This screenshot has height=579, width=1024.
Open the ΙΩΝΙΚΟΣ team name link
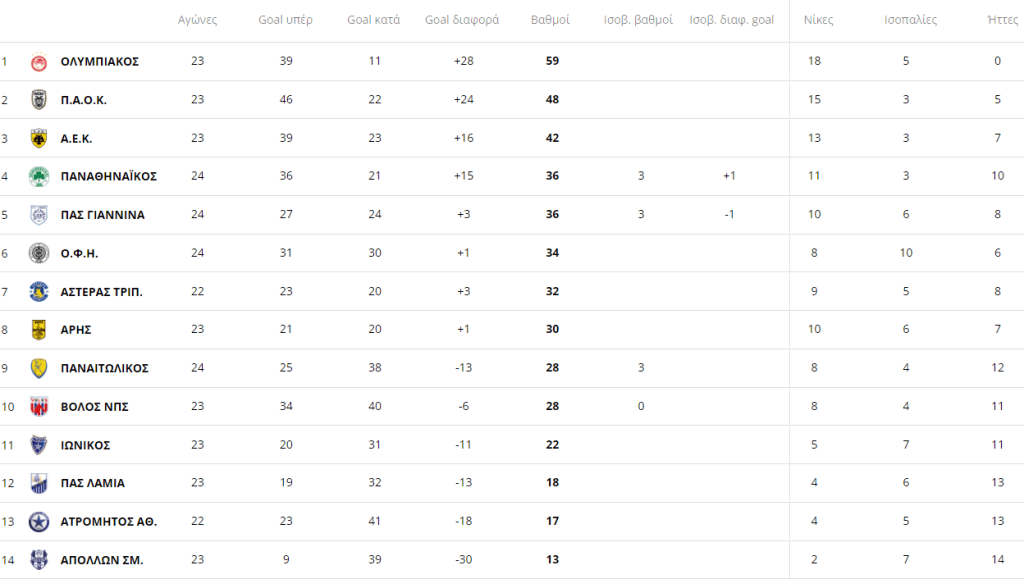tap(86, 445)
